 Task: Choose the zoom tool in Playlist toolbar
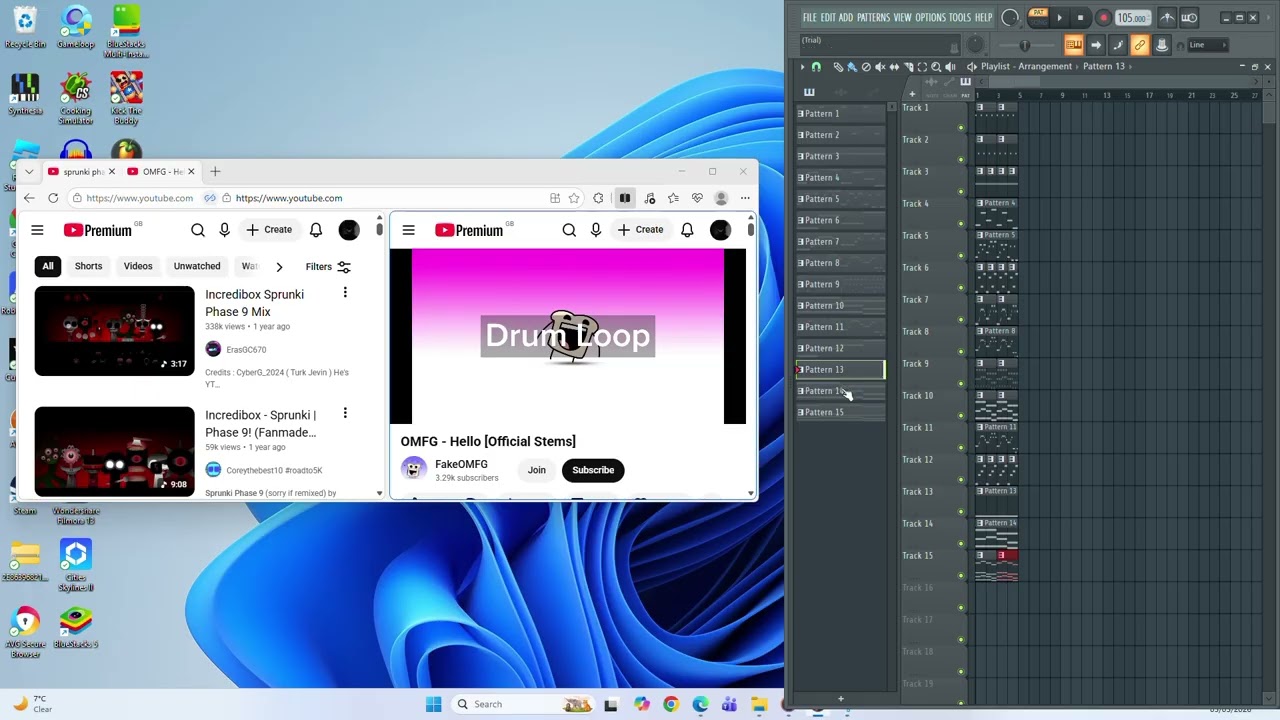[936, 67]
